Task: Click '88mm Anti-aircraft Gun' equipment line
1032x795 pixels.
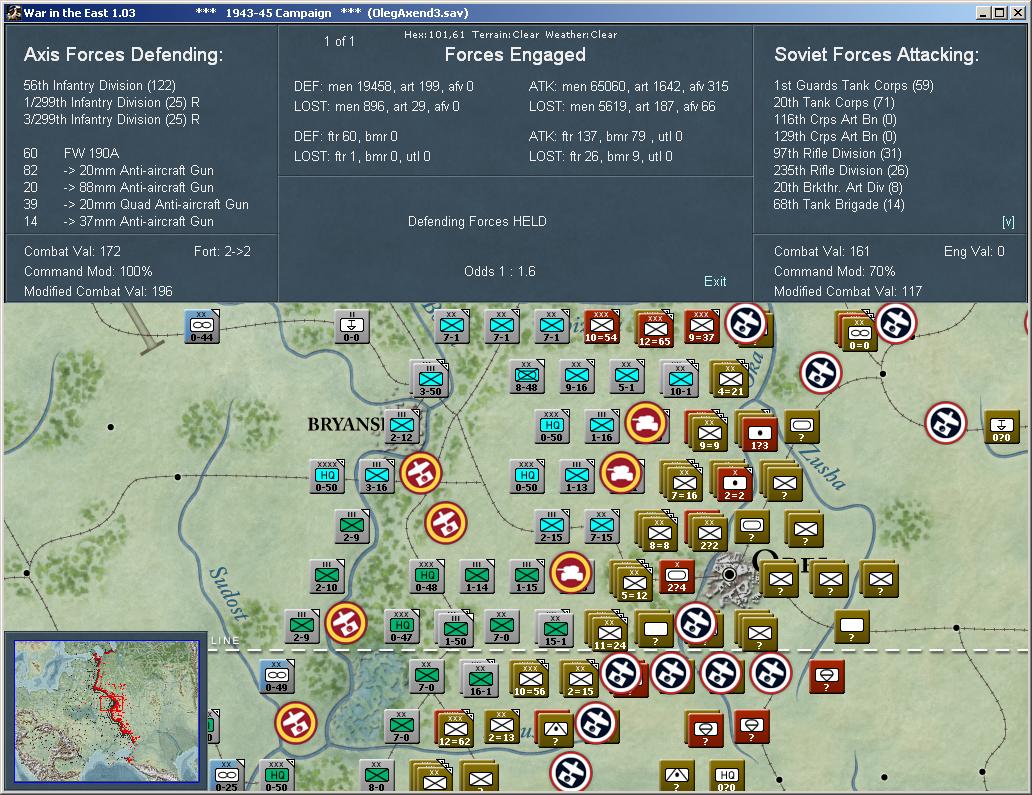Action: (x=138, y=188)
